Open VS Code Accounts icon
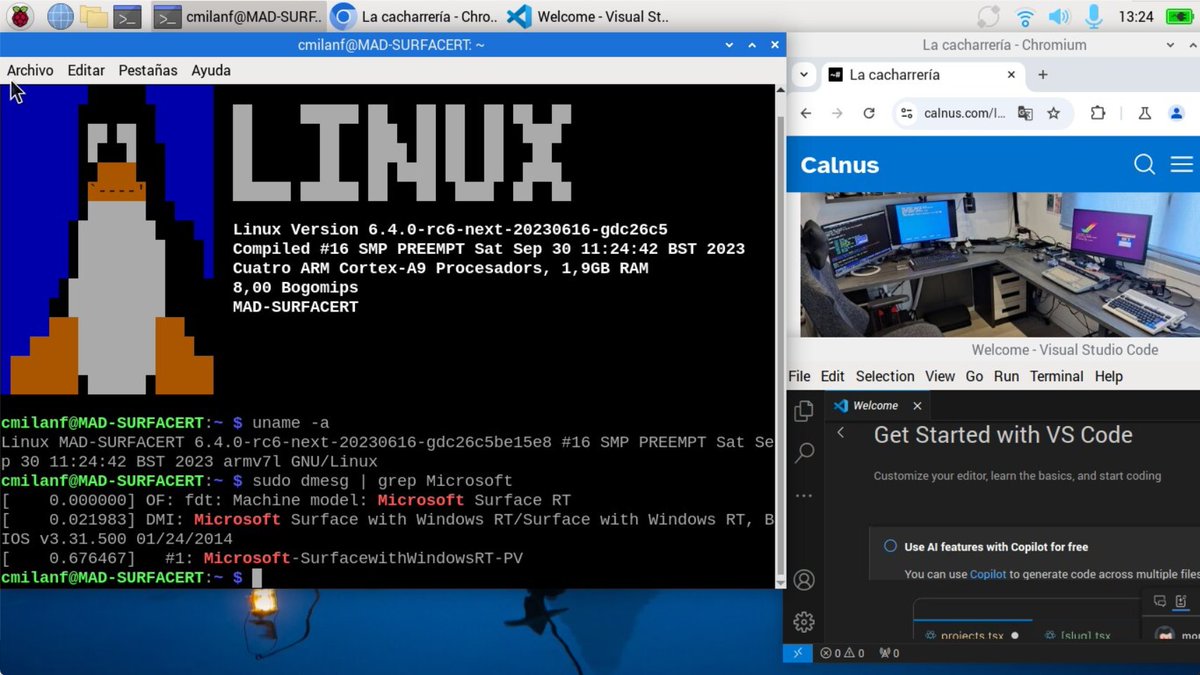The height and width of the screenshot is (675, 1200). tap(804, 580)
